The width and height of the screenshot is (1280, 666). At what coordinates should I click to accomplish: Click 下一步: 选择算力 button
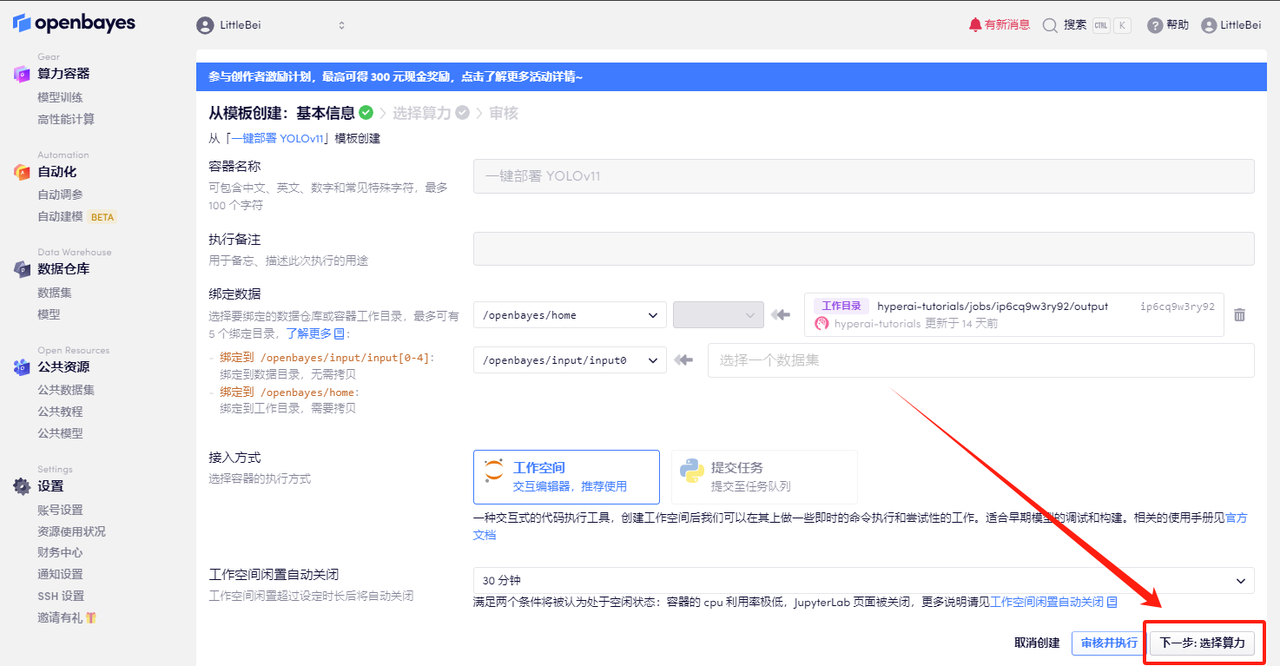click(x=1201, y=643)
